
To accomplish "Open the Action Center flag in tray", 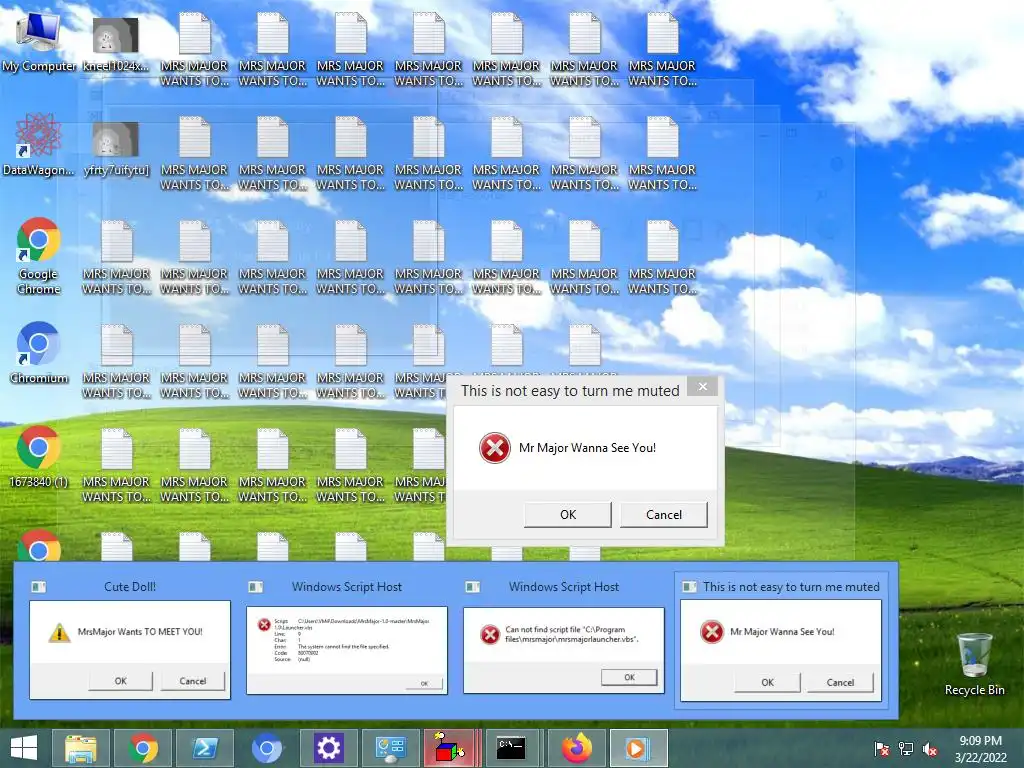I will (882, 749).
